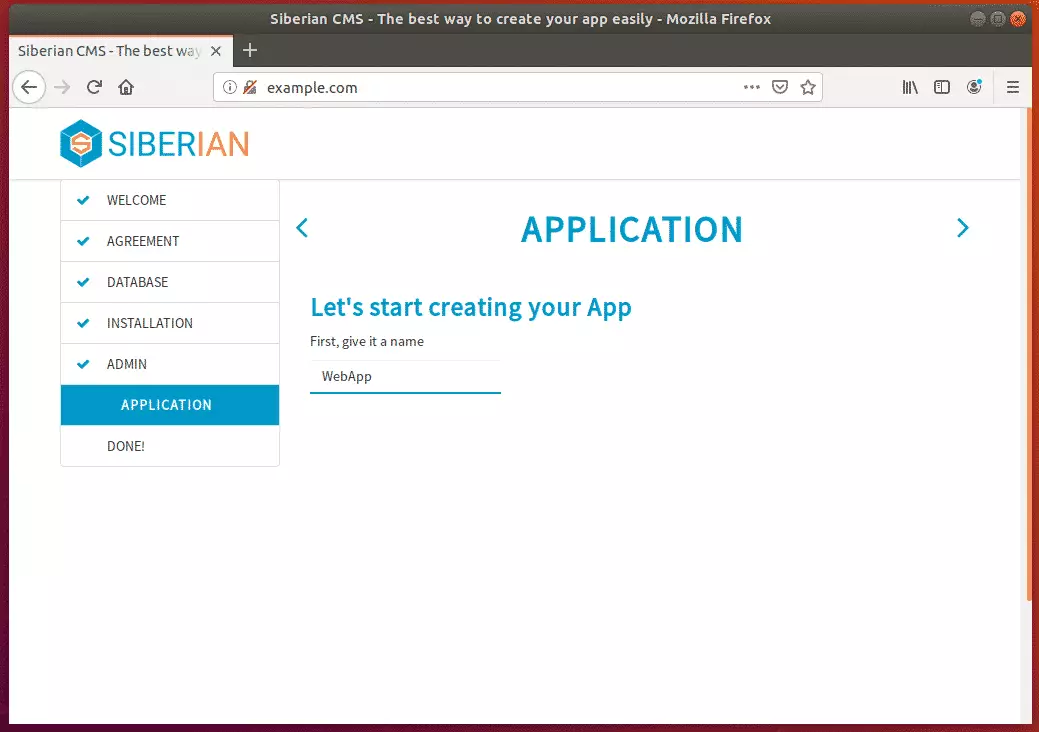Screen dimensions: 1039x732
Task: Click "Let's start creating your App" heading
Action: click(x=470, y=308)
